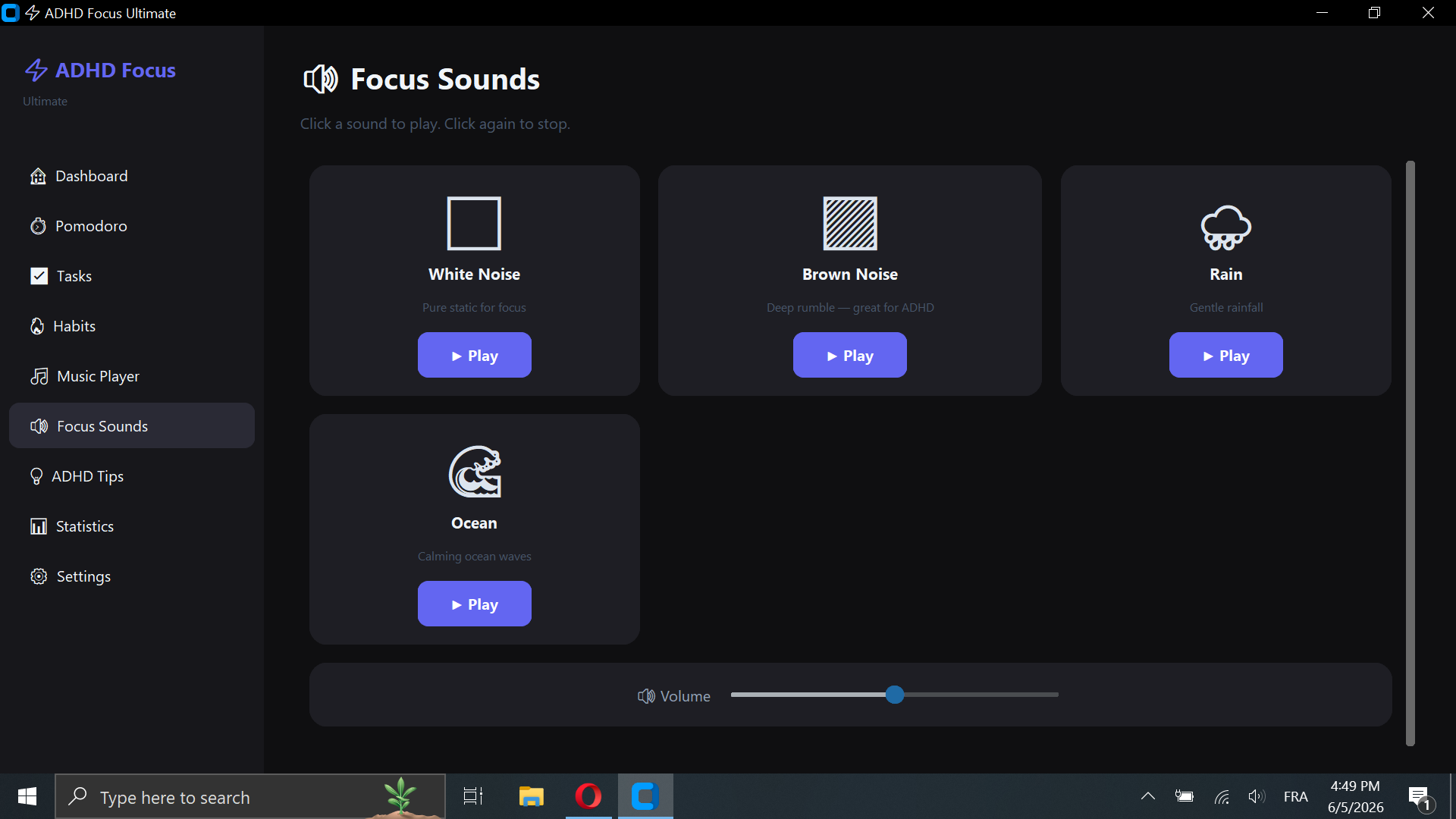Image resolution: width=1456 pixels, height=819 pixels.
Task: Click the FRA language indicator
Action: point(1296,796)
